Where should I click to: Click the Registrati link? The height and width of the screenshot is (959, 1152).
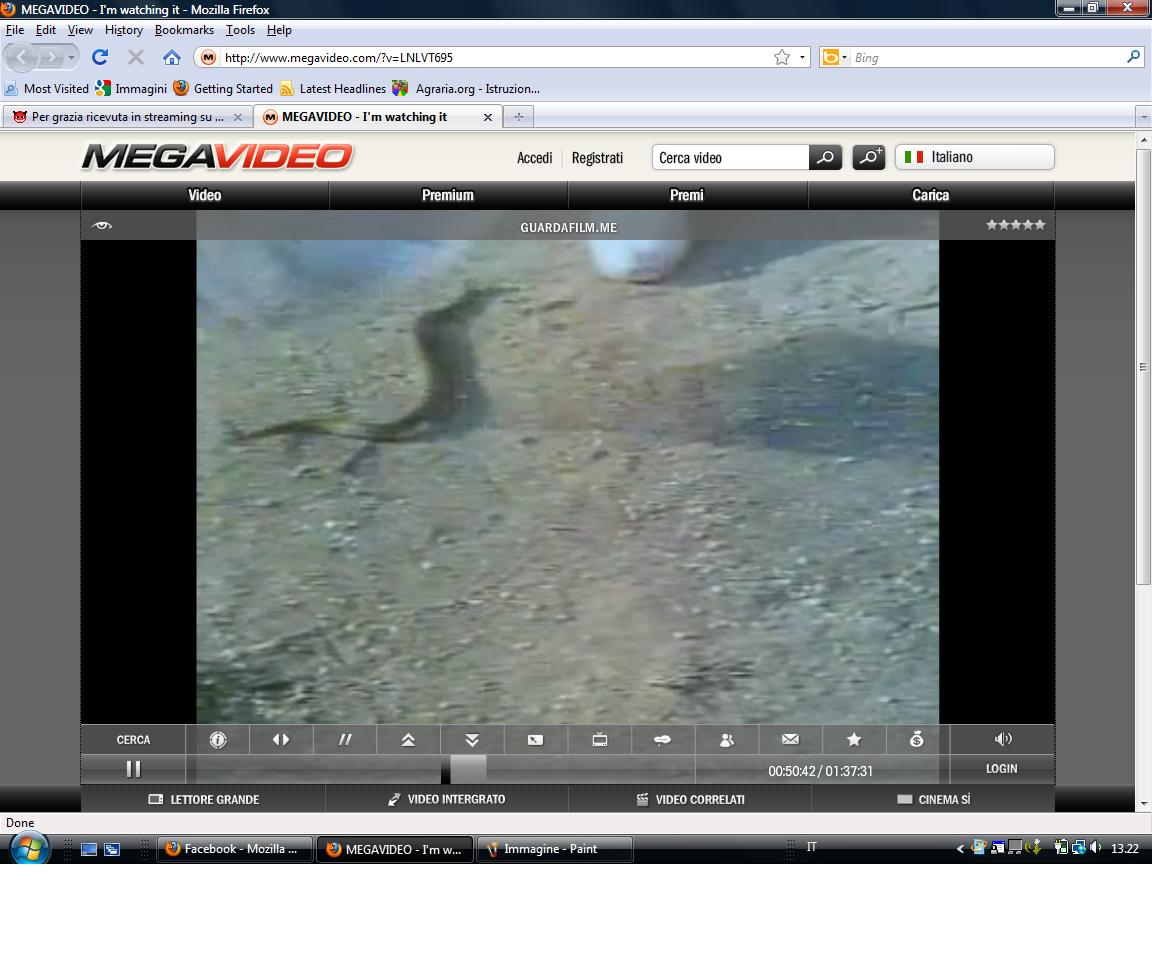click(x=597, y=158)
